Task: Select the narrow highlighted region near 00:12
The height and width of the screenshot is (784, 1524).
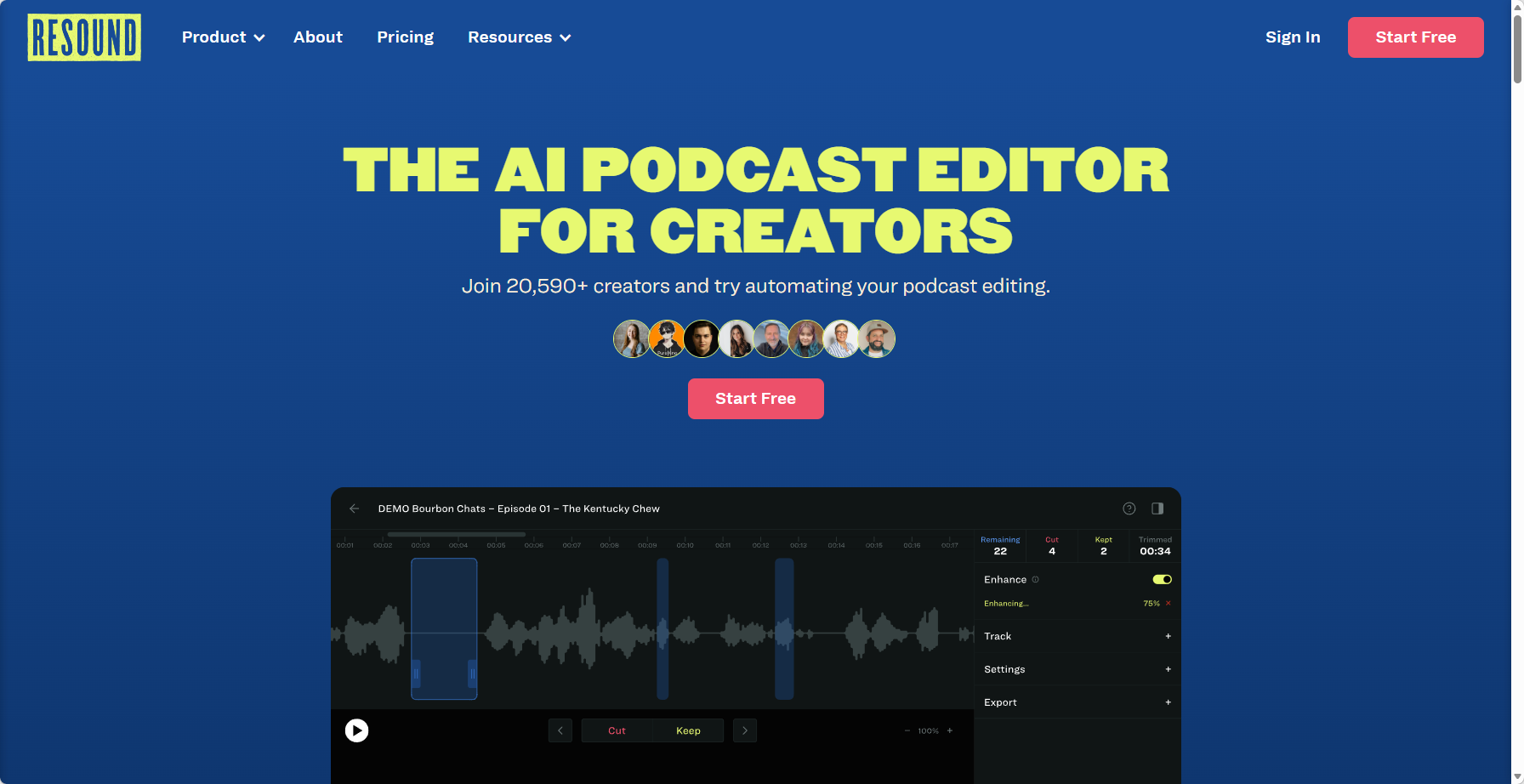Action: [784, 628]
